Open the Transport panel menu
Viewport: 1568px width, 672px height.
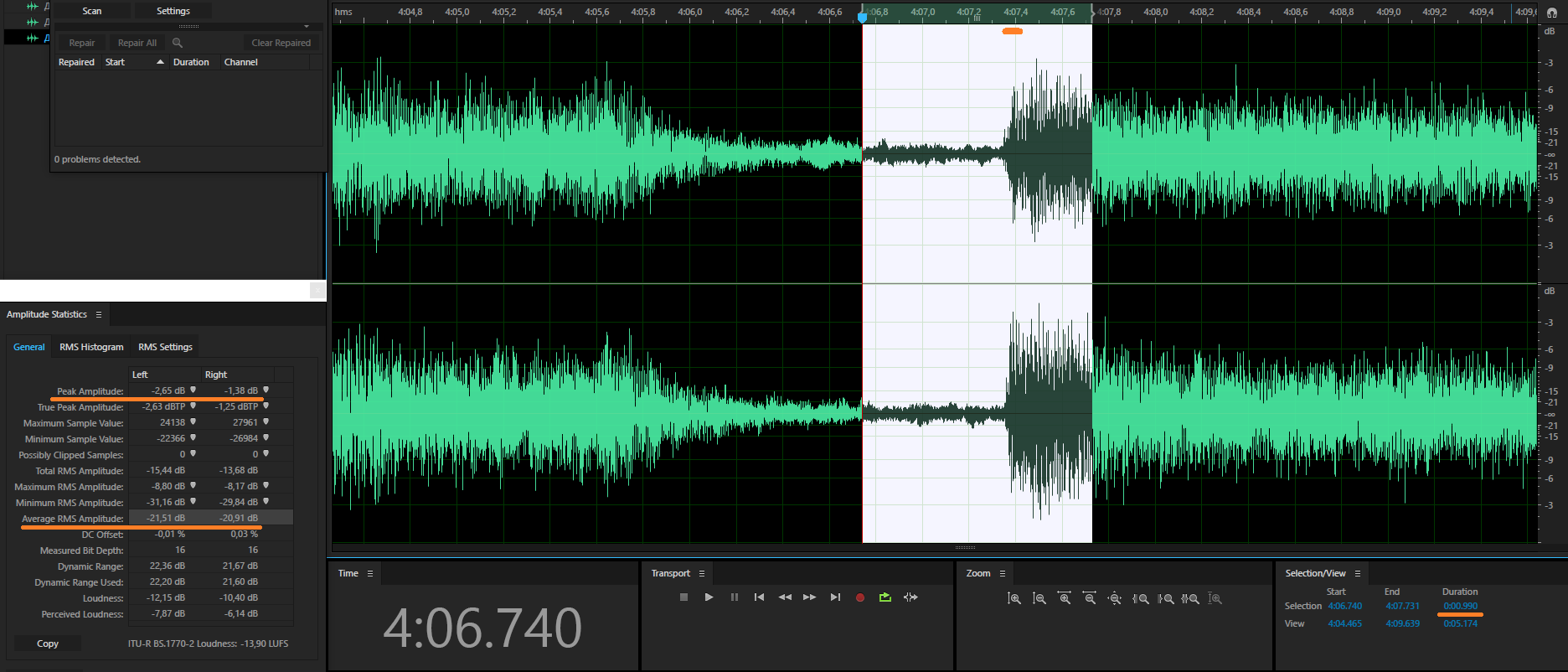click(702, 574)
